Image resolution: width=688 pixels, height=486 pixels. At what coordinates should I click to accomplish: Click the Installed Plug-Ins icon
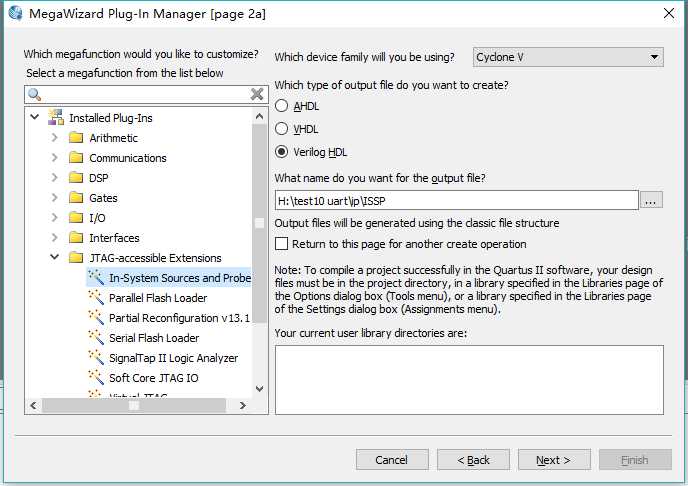(x=56, y=118)
